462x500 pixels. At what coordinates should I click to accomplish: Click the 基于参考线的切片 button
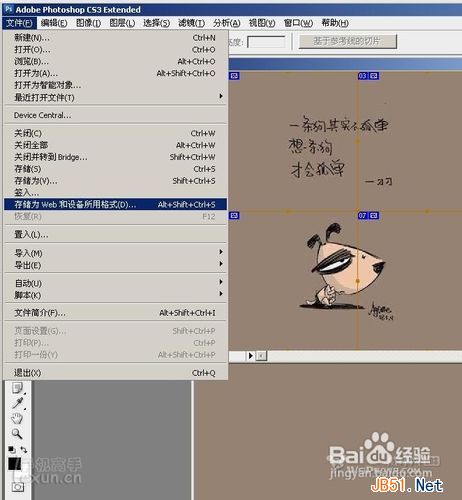(x=348, y=41)
